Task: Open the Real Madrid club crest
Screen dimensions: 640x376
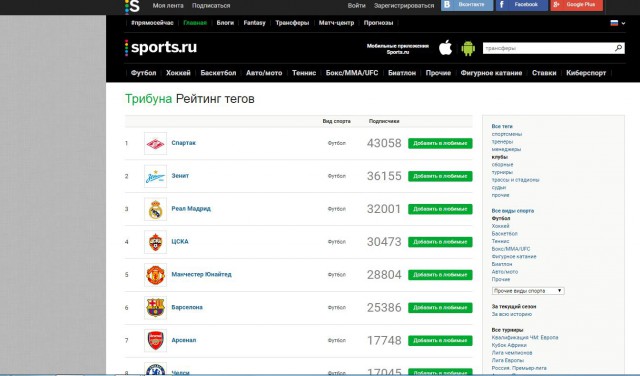Action: [x=156, y=209]
